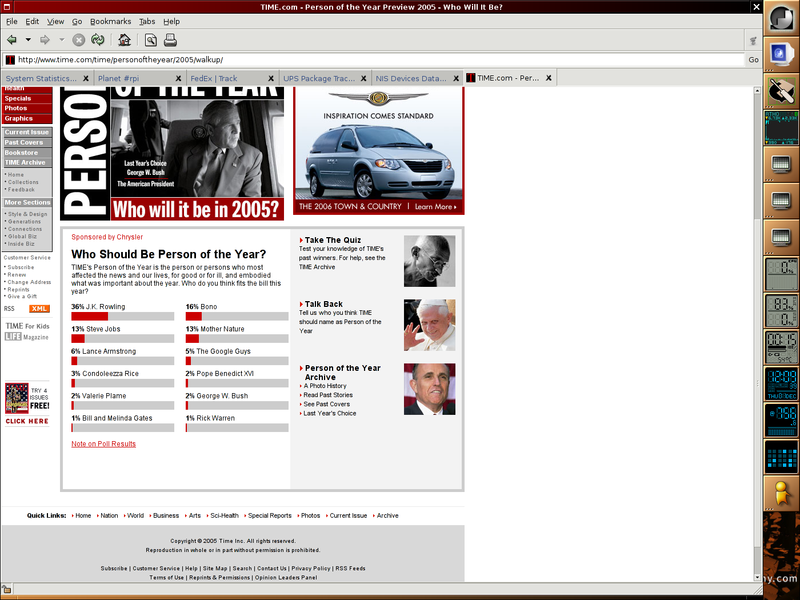Open the Edit menu
This screenshot has height=600, width=800.
[x=32, y=21]
